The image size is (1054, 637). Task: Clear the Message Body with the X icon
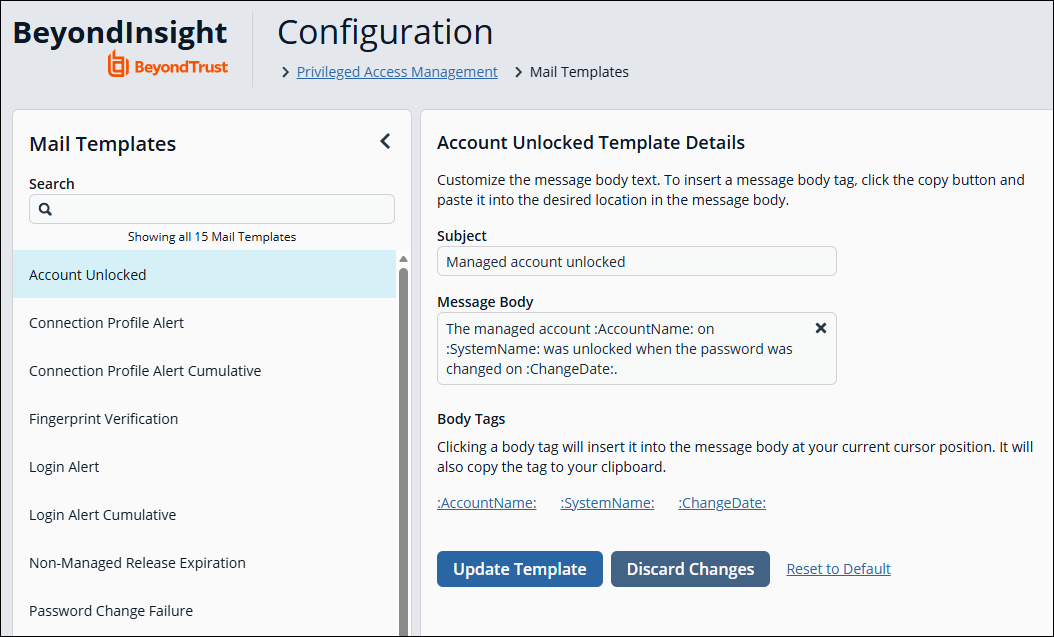(x=821, y=327)
